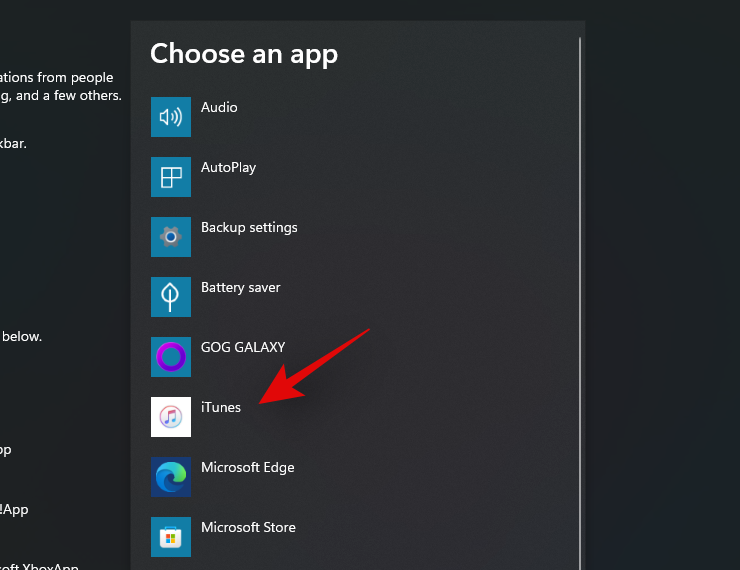Click the Audio speaker icon
Screen dimensions: 740x570
click(171, 117)
